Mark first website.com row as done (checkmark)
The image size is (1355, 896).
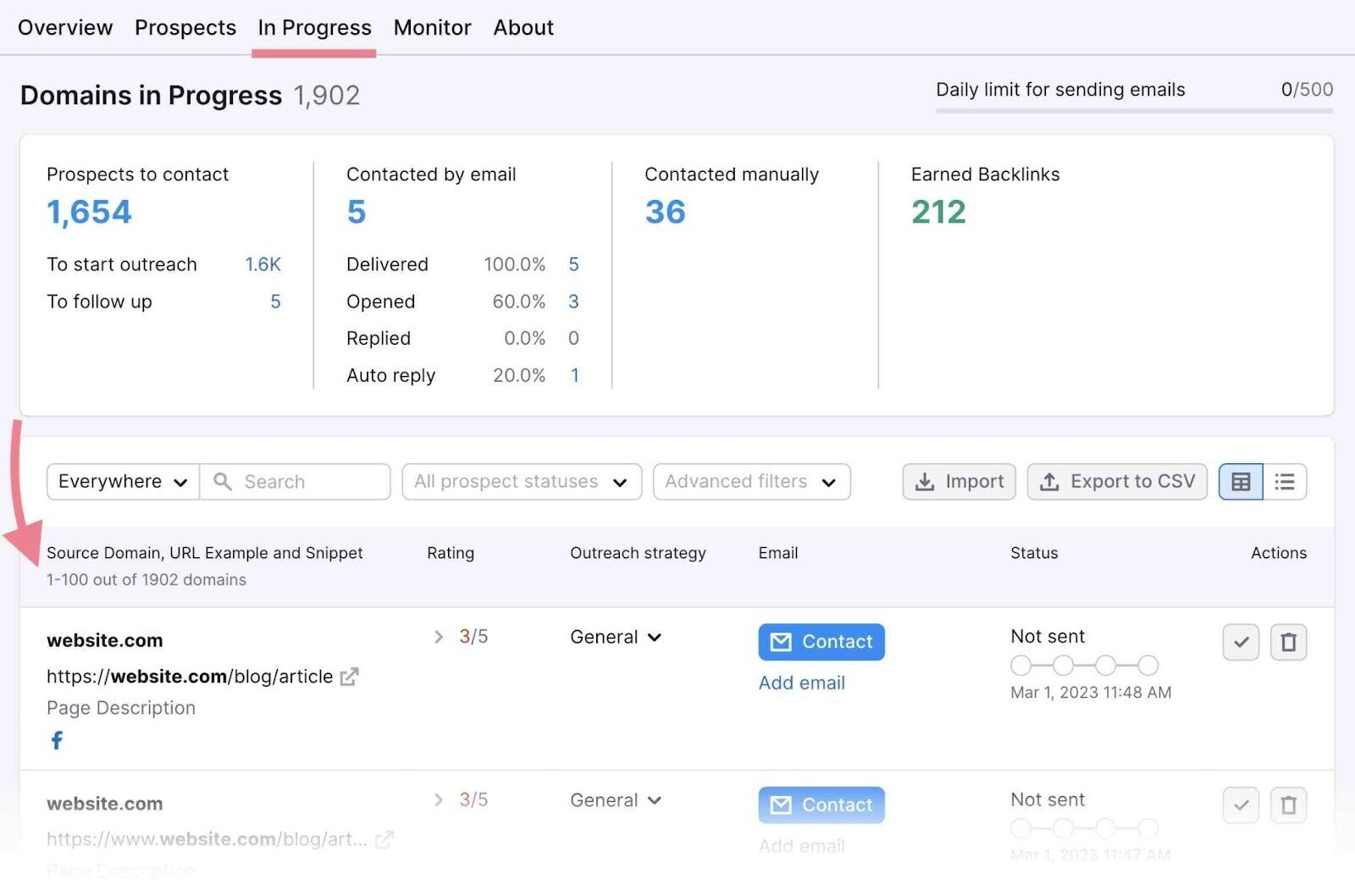click(1241, 642)
